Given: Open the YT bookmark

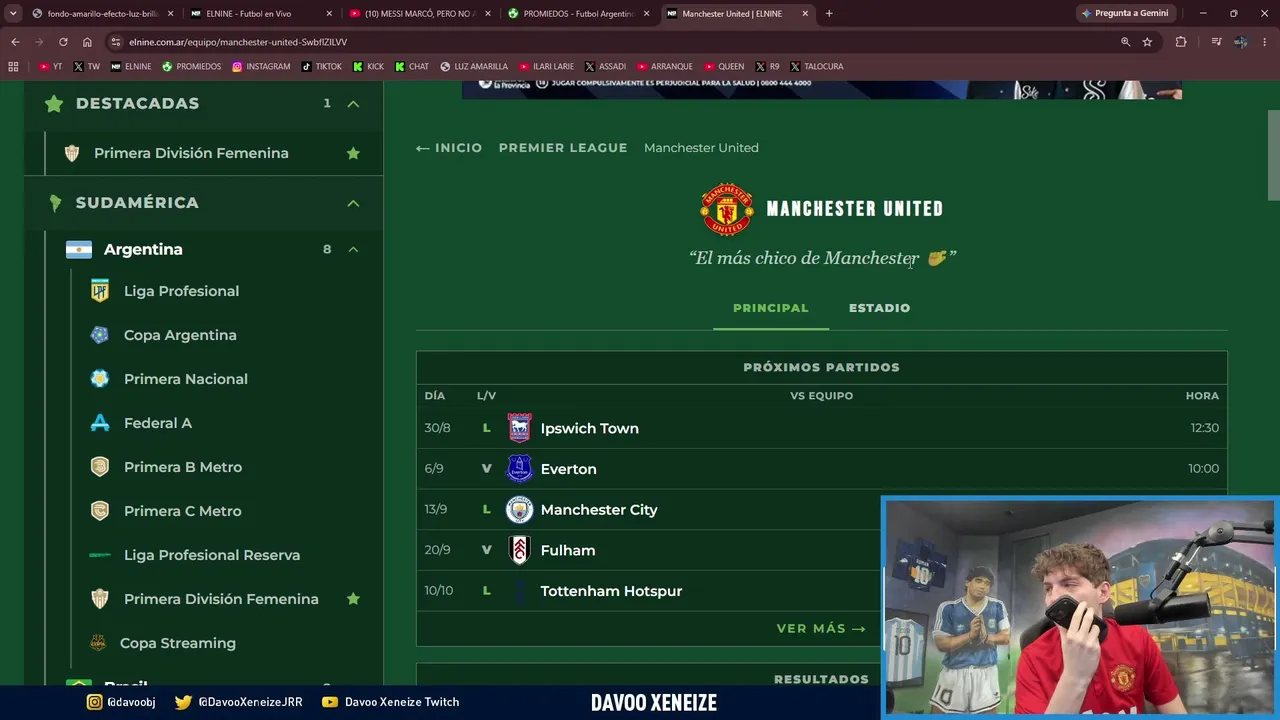Looking at the screenshot, I should [x=51, y=67].
